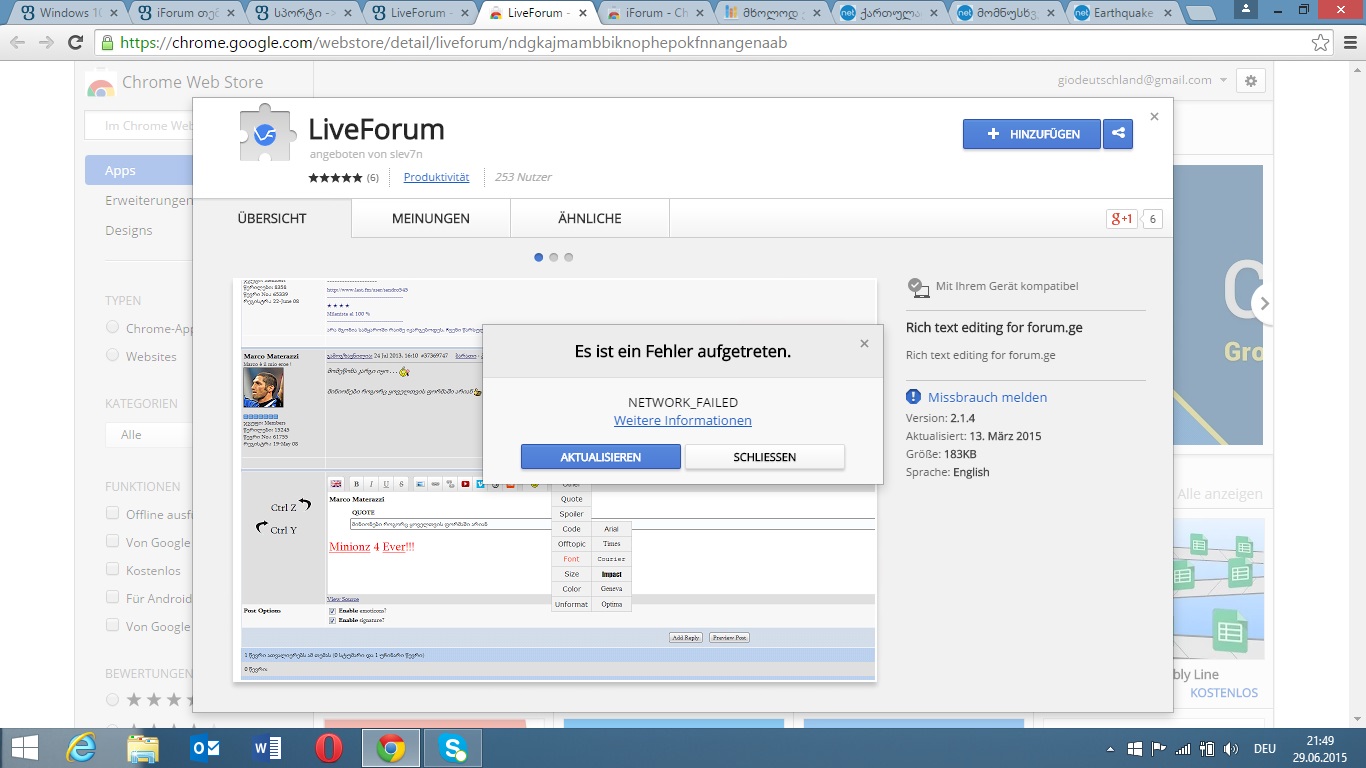Open the store settings gear menu
This screenshot has height=768, width=1366.
tap(1251, 81)
